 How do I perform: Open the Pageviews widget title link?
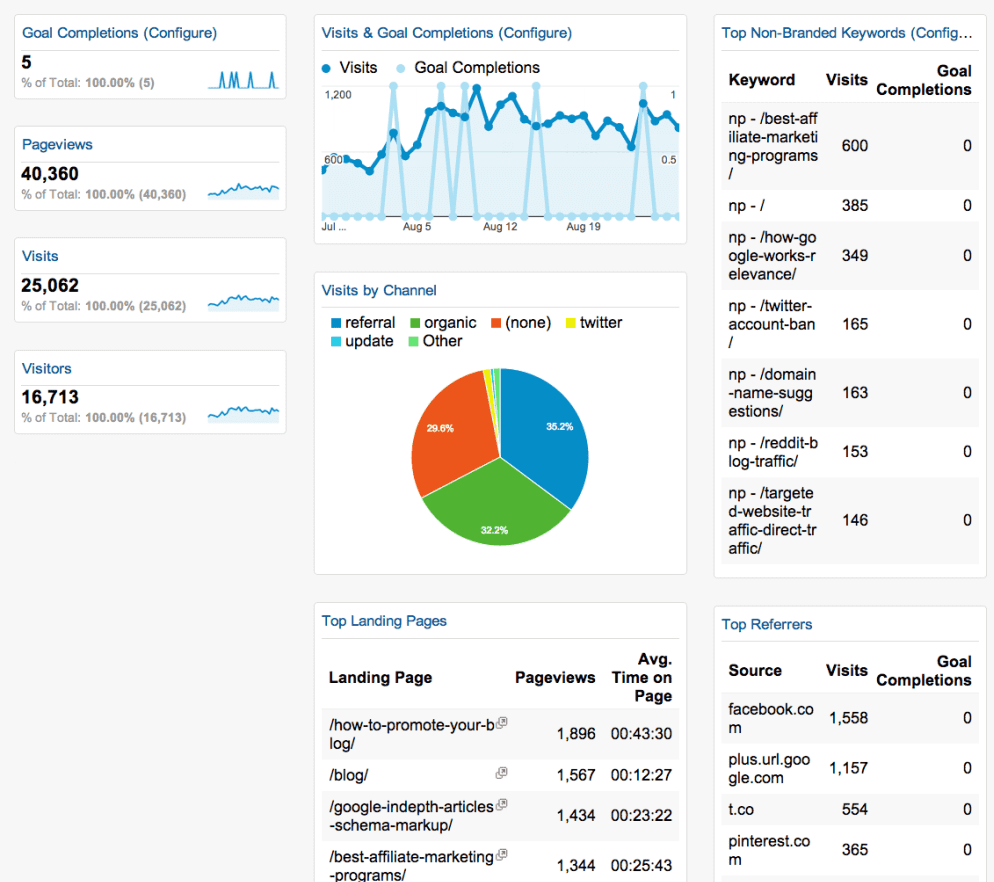coord(57,143)
